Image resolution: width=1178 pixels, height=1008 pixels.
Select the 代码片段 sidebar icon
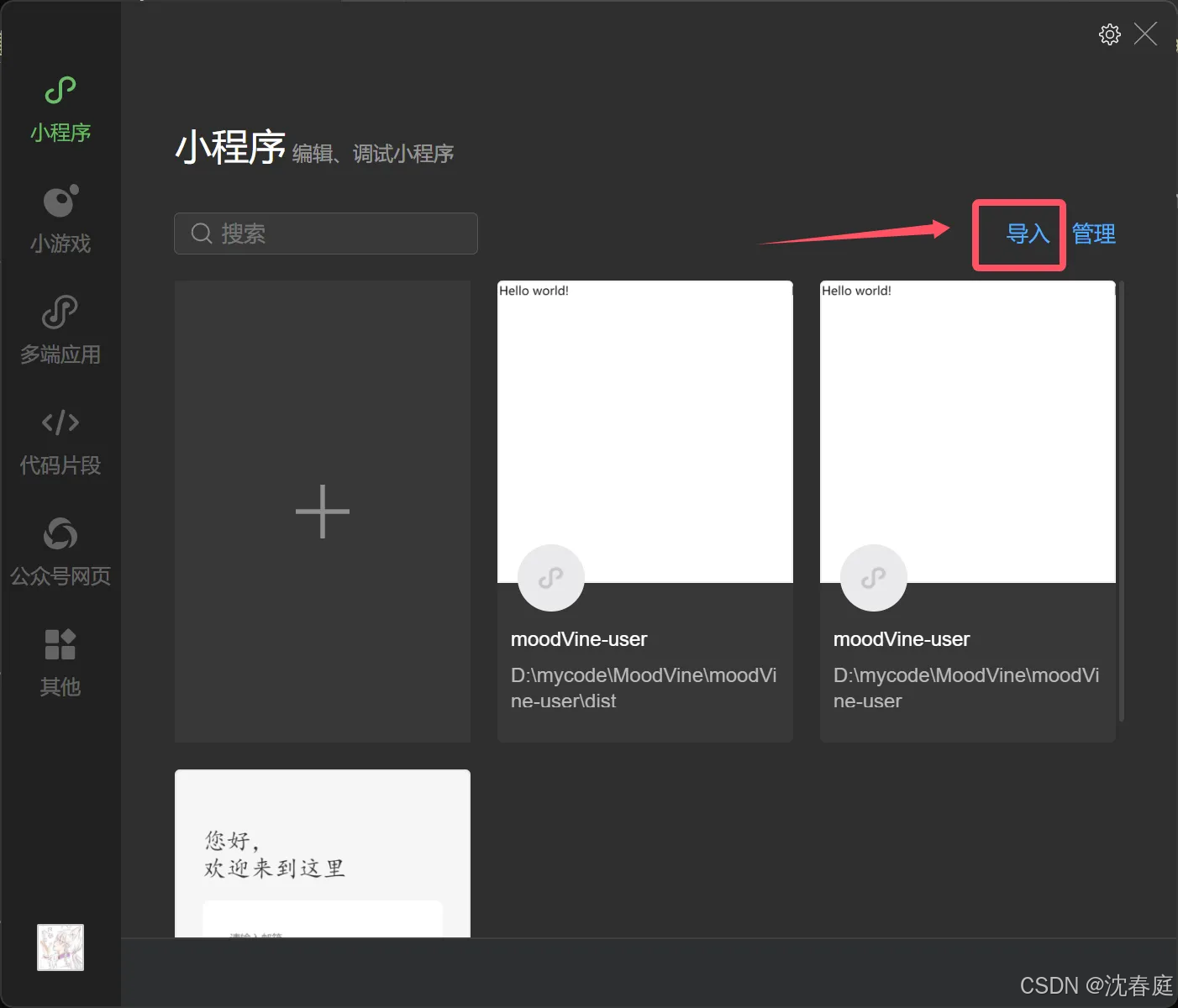click(60, 442)
